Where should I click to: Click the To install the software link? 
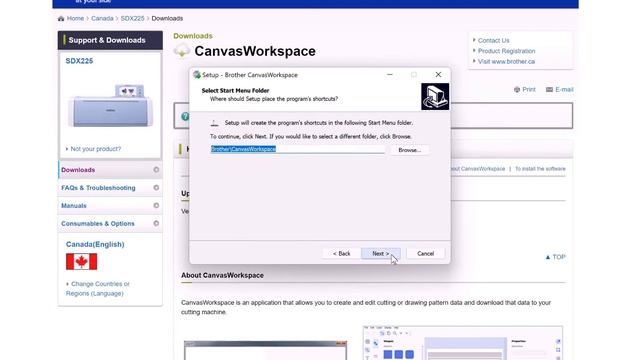click(540, 169)
